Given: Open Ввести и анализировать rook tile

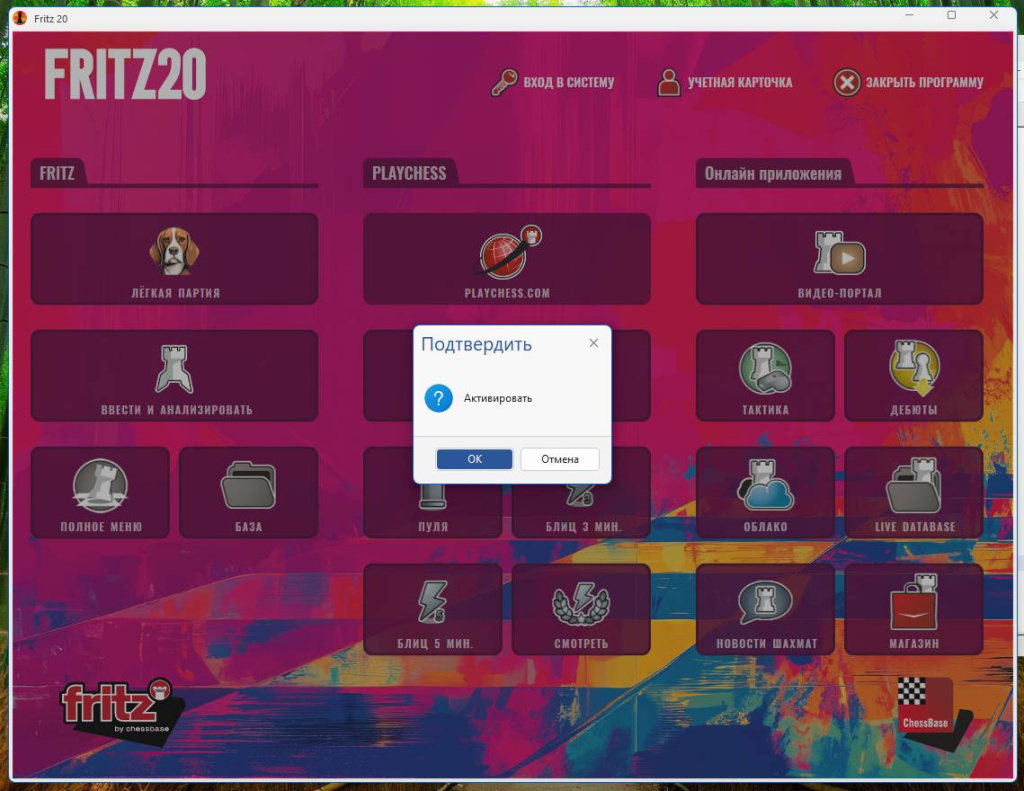Looking at the screenshot, I should coord(174,376).
